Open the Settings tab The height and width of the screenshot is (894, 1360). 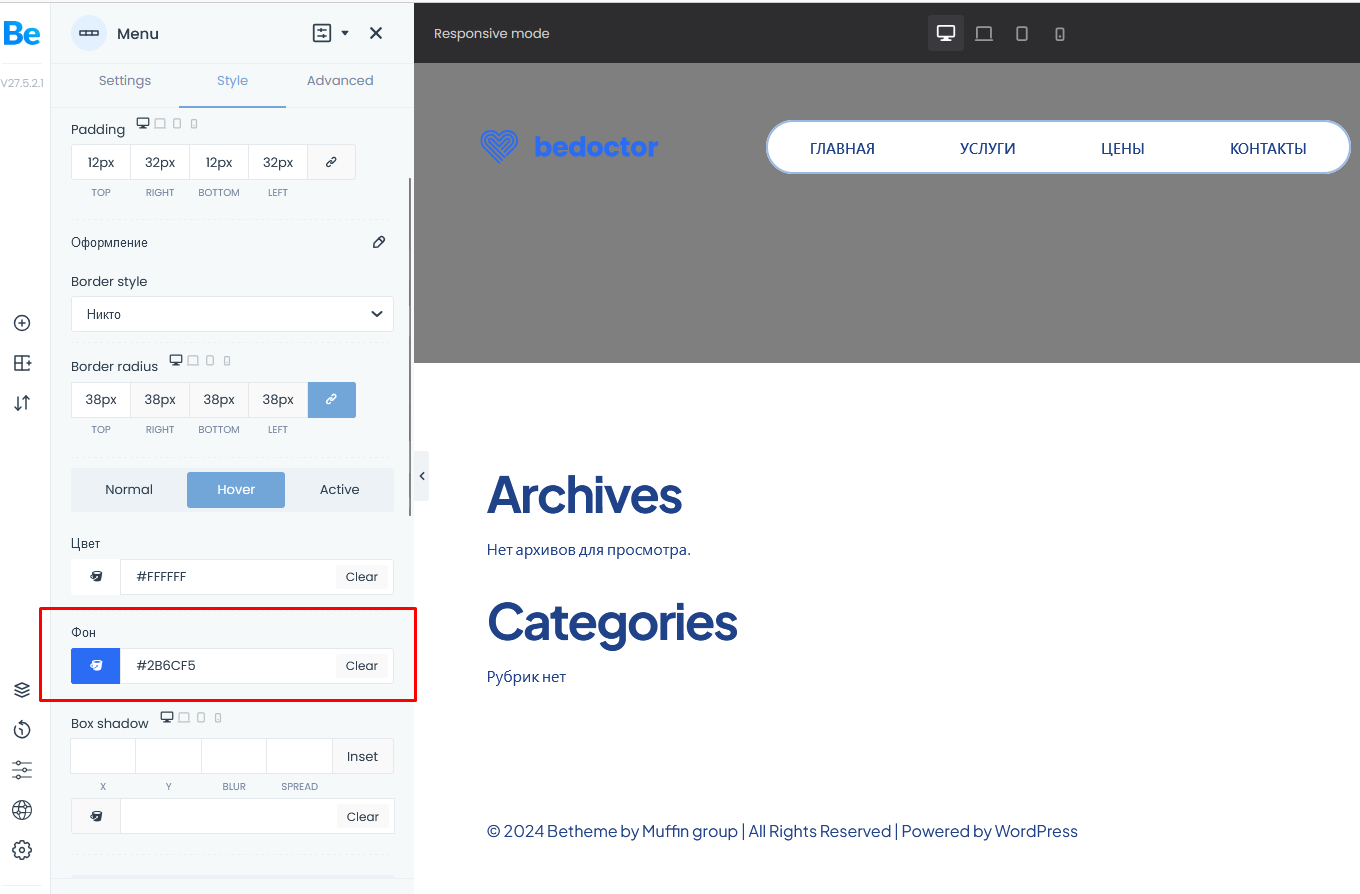(125, 81)
